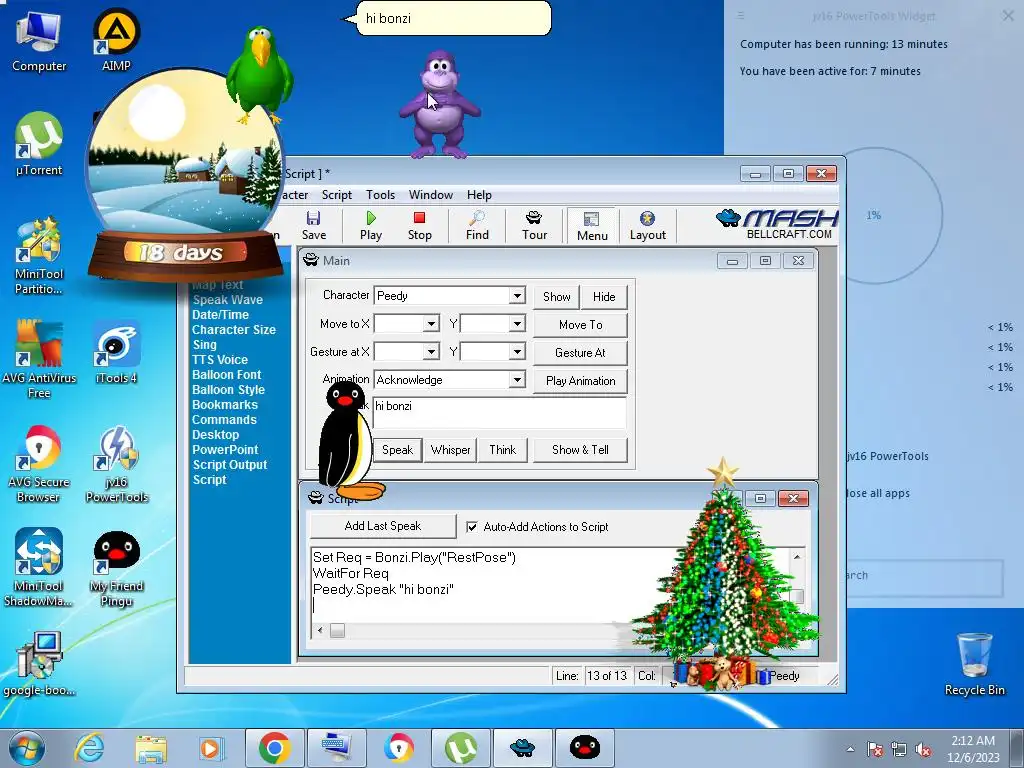Click the Windows Start orb
Viewport: 1024px width, 768px height.
point(26,748)
